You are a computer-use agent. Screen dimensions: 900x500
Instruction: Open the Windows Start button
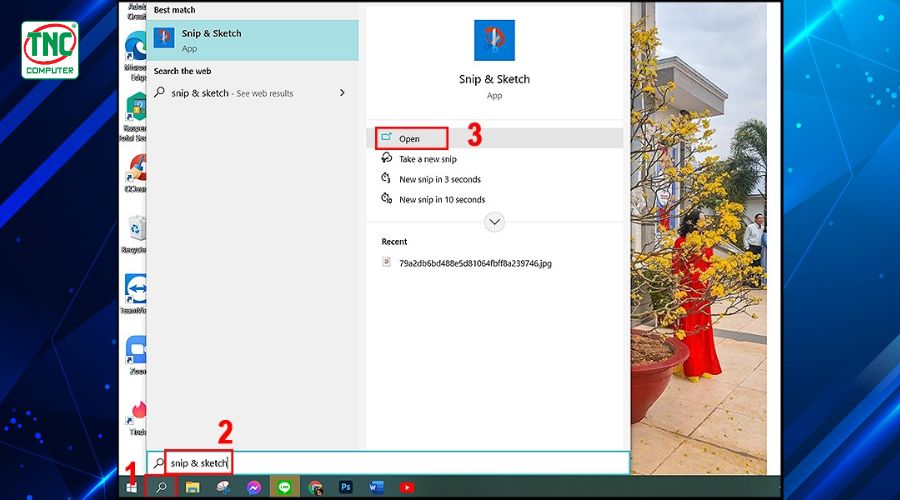point(131,487)
